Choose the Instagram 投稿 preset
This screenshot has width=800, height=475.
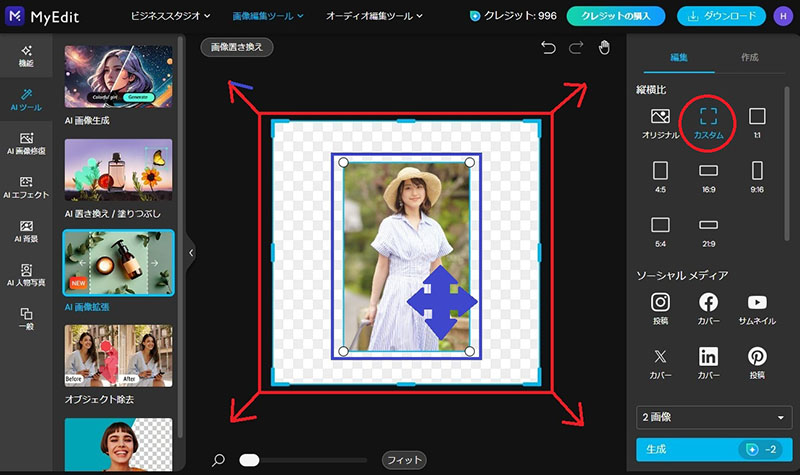(660, 309)
